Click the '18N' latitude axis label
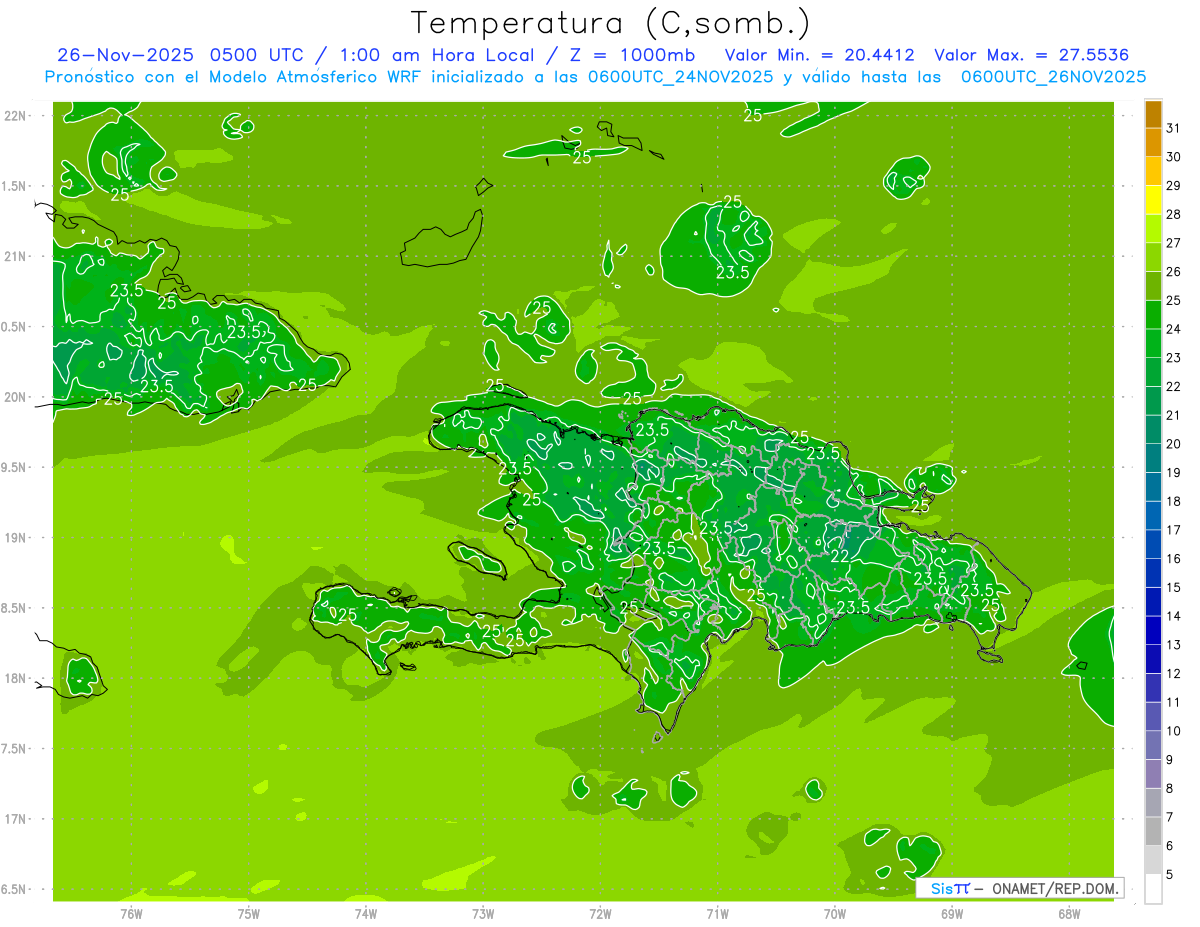The image size is (1200, 927). pos(17,678)
